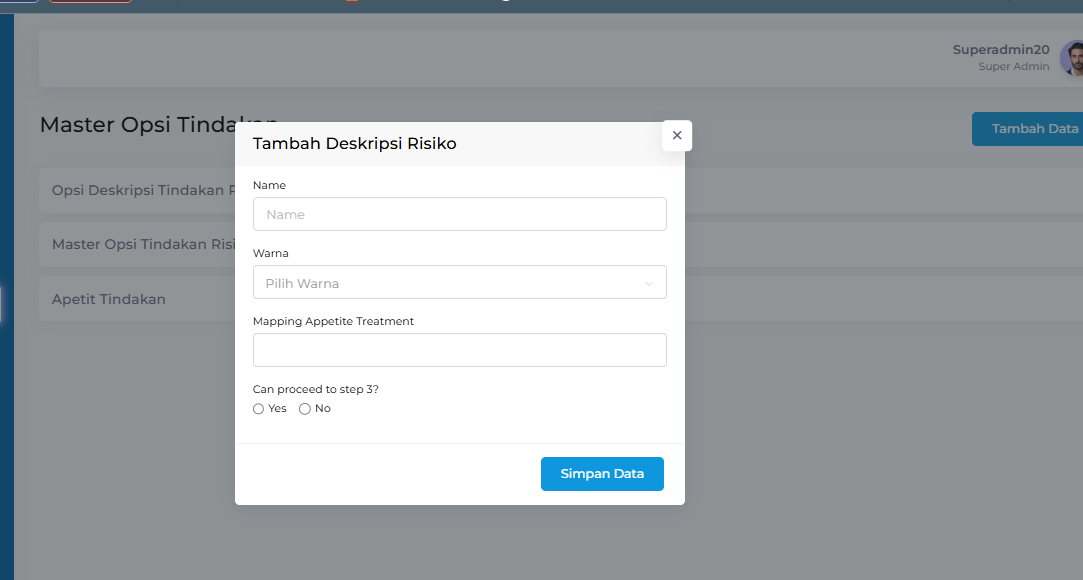Select the No radio button
Image resolution: width=1083 pixels, height=580 pixels.
(305, 409)
